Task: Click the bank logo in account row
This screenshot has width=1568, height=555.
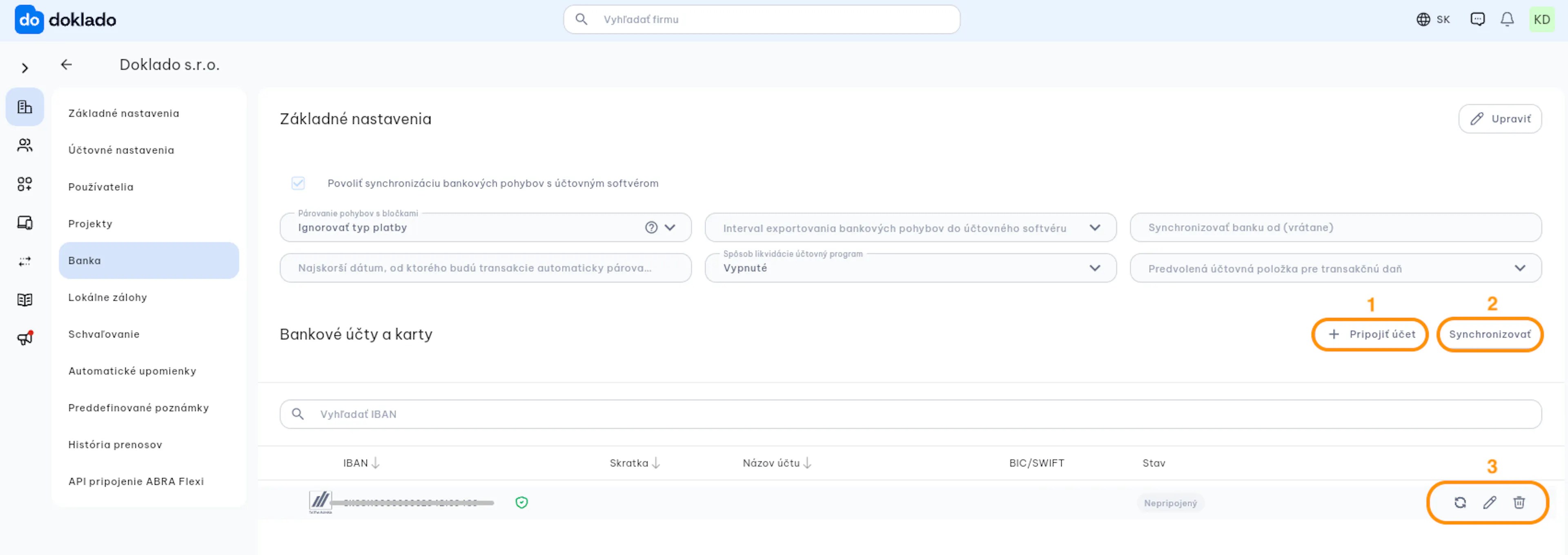Action: click(x=320, y=502)
